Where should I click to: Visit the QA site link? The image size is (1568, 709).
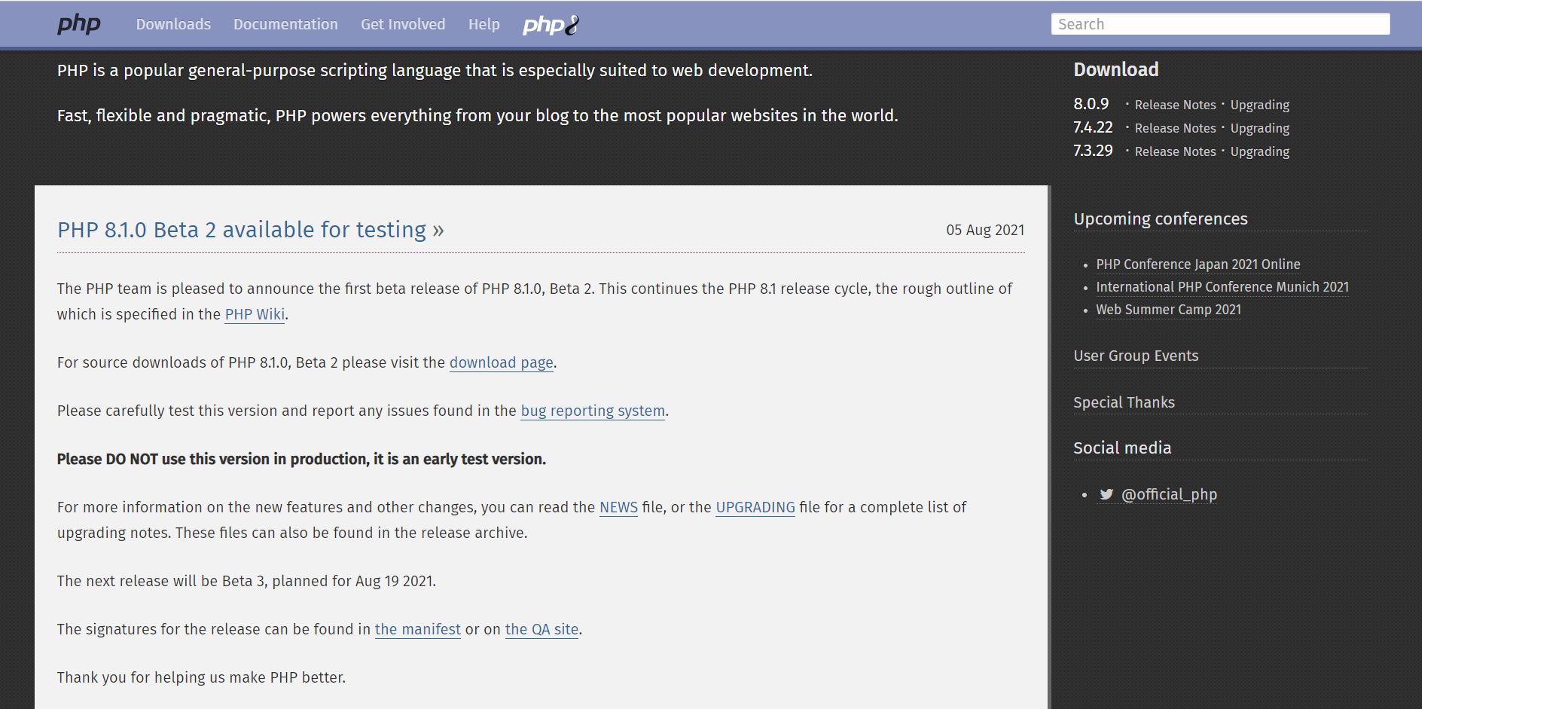(541, 629)
